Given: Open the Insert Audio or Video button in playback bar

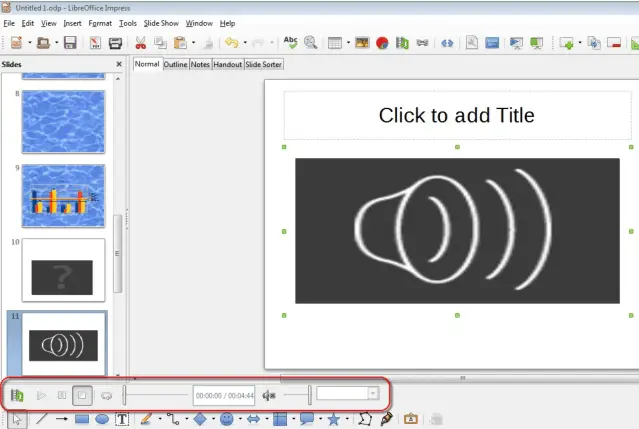Looking at the screenshot, I should (17, 395).
